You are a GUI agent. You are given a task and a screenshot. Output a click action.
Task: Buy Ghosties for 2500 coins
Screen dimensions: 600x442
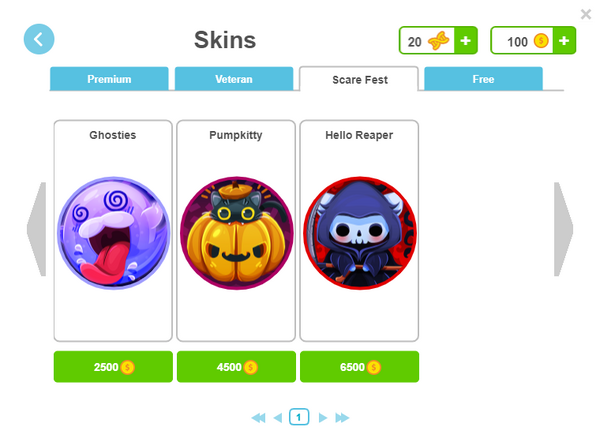(113, 367)
